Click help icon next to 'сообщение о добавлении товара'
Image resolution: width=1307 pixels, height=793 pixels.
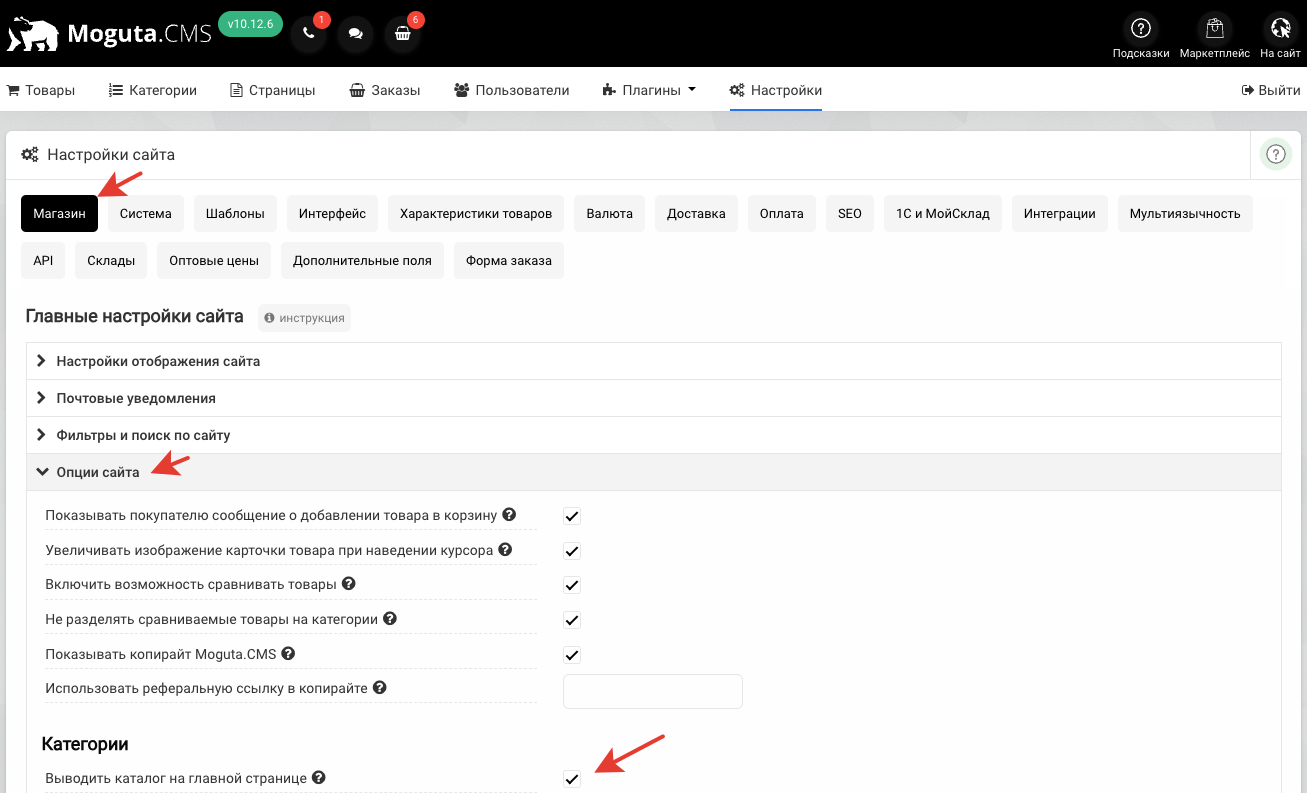[x=509, y=515]
